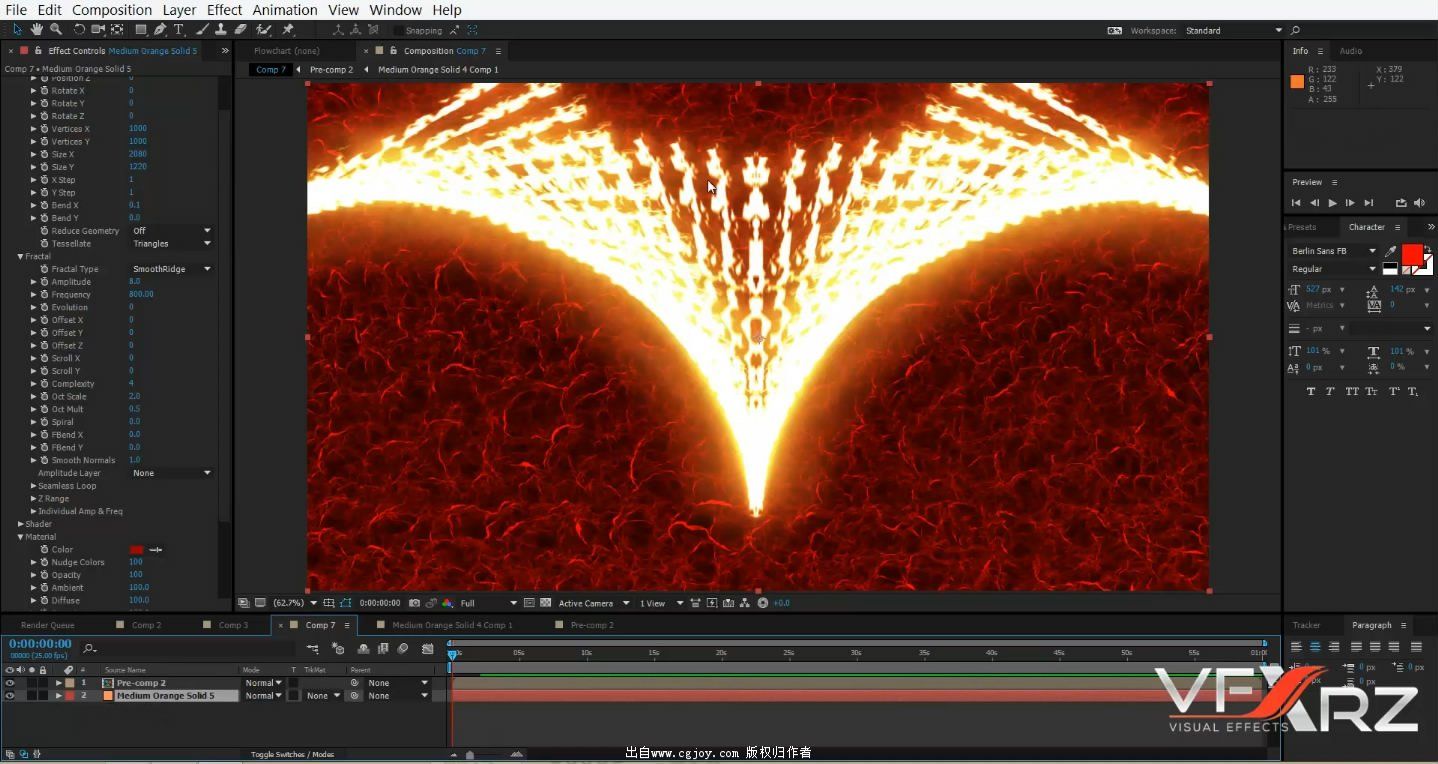
Task: Select the Pan Behind anchor point tool
Action: (x=117, y=30)
